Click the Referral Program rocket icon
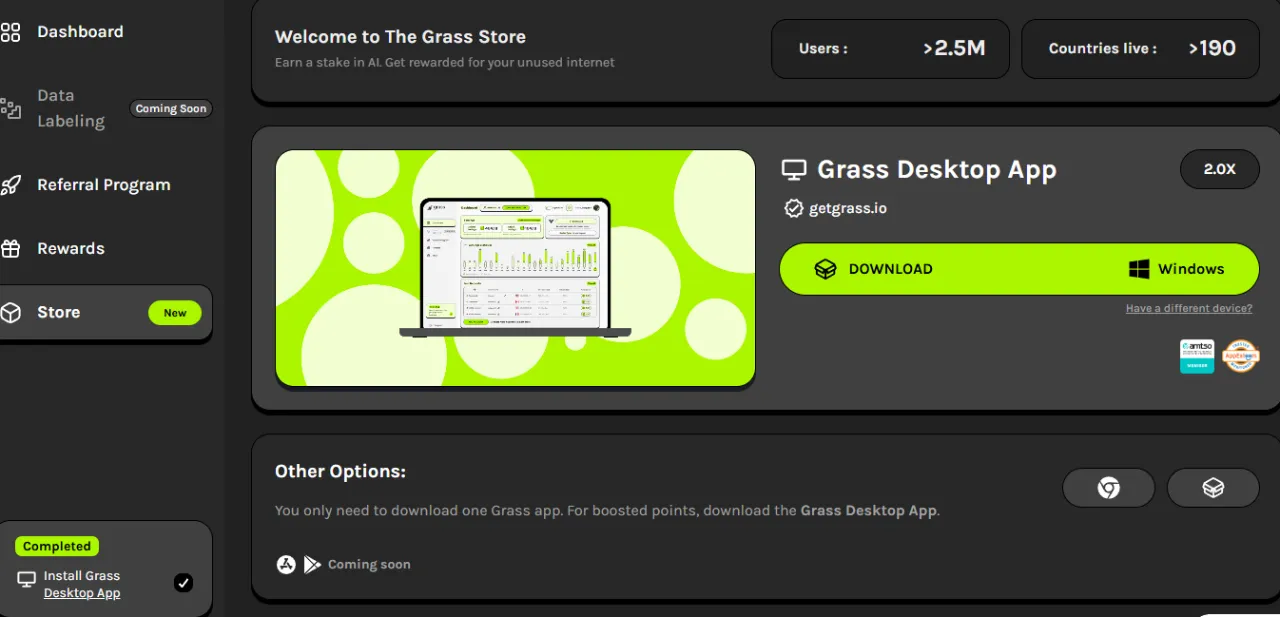The width and height of the screenshot is (1280, 617). [x=10, y=185]
